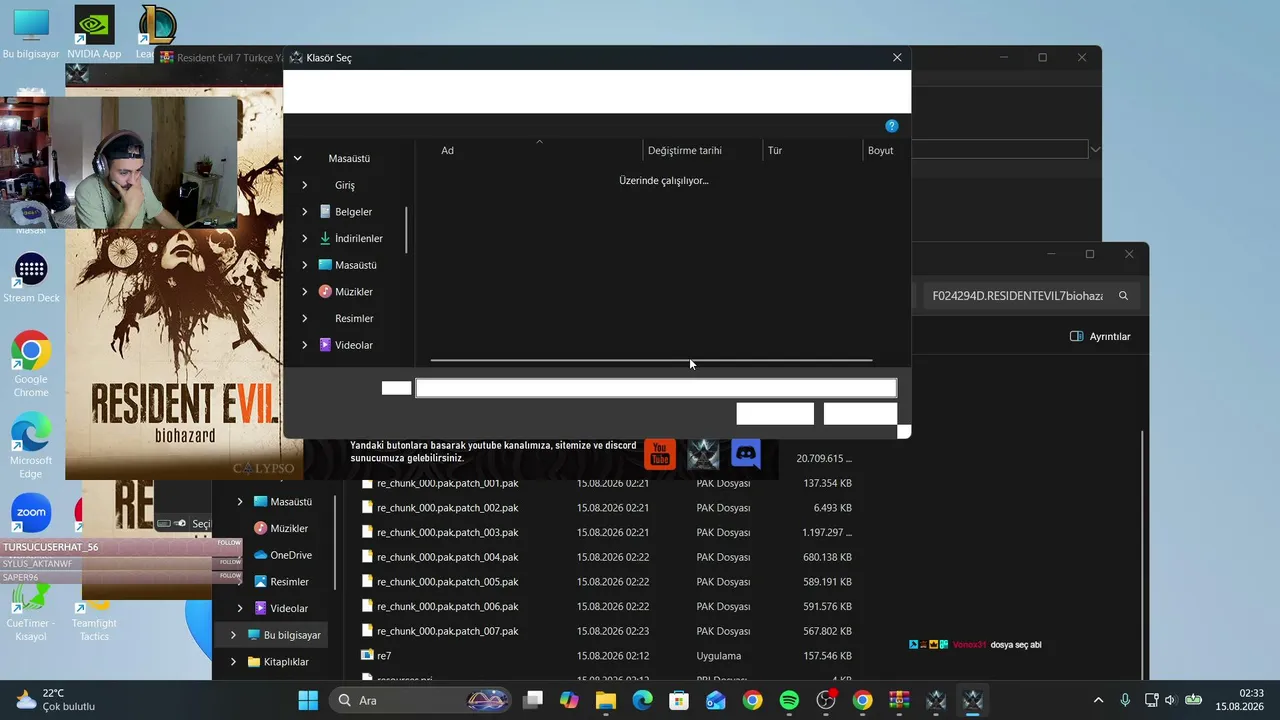
Task: Open the Google Chrome desktop shortcut
Action: click(x=31, y=364)
